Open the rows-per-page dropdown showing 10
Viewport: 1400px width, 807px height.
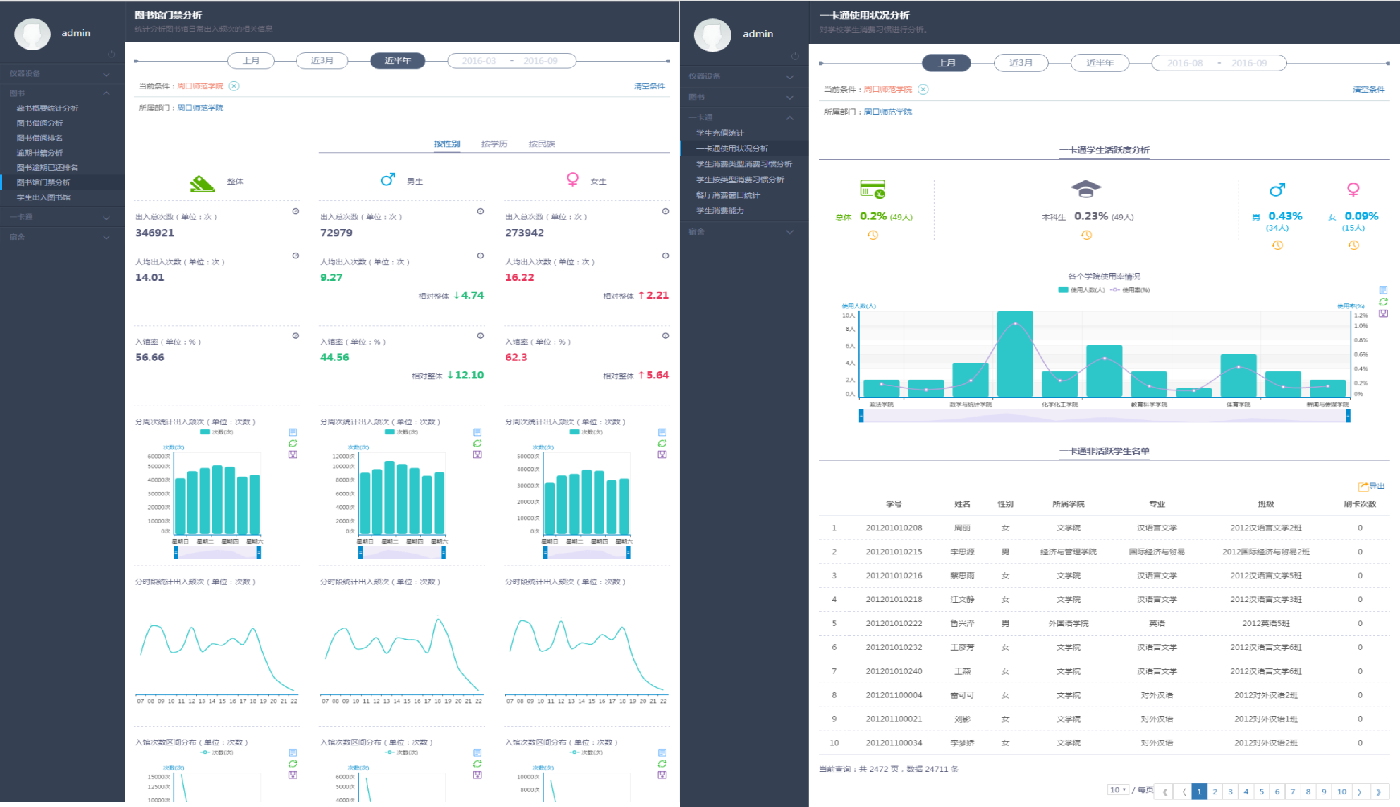tap(1118, 790)
